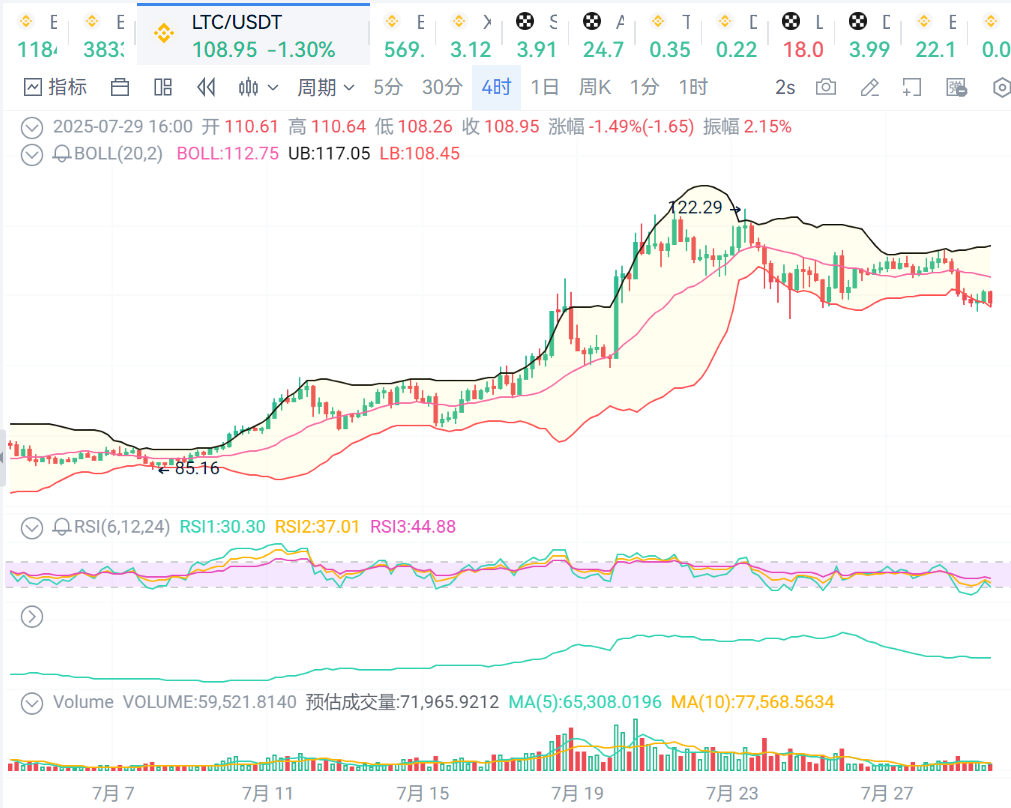Expand the collapsed indicator under RSI
This screenshot has width=1011, height=808.
pos(32,617)
